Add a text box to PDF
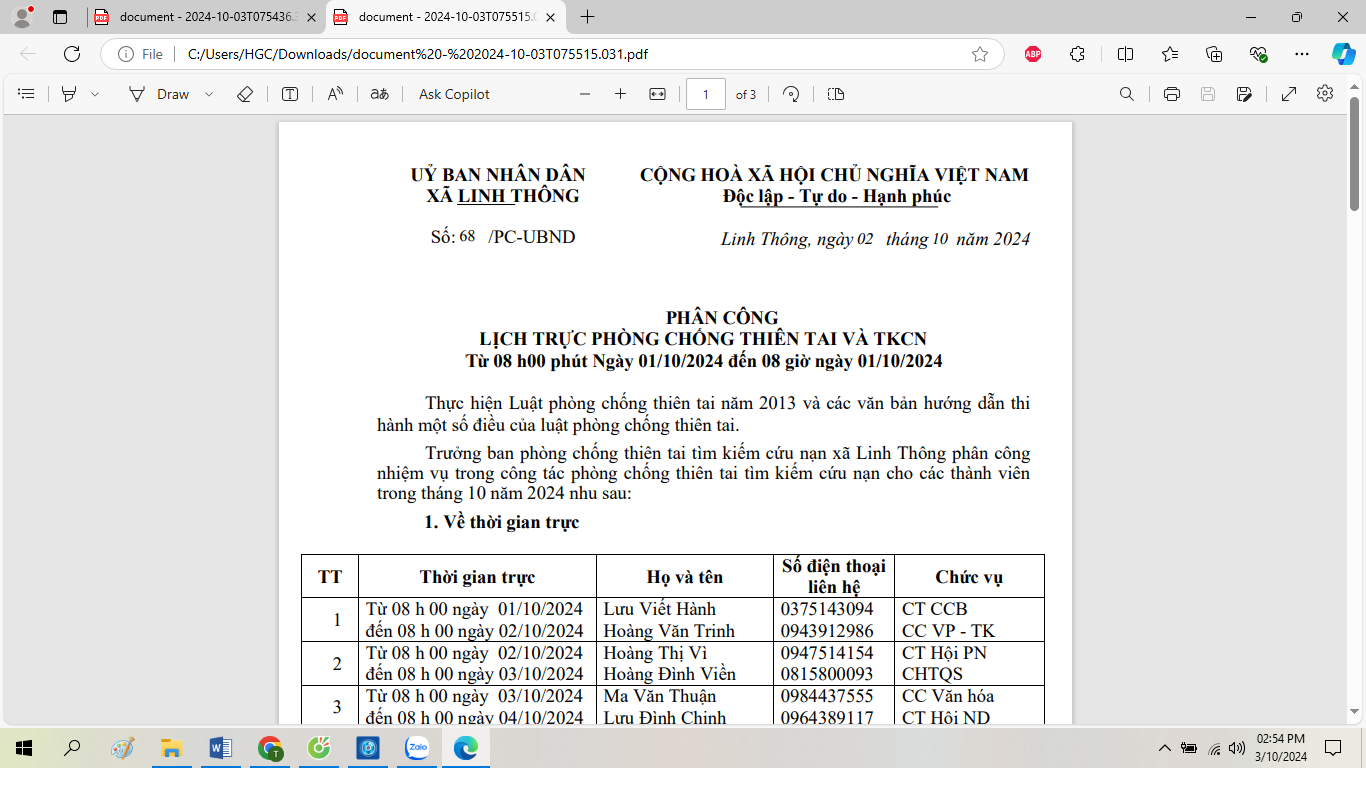1366x786 pixels. coord(290,94)
